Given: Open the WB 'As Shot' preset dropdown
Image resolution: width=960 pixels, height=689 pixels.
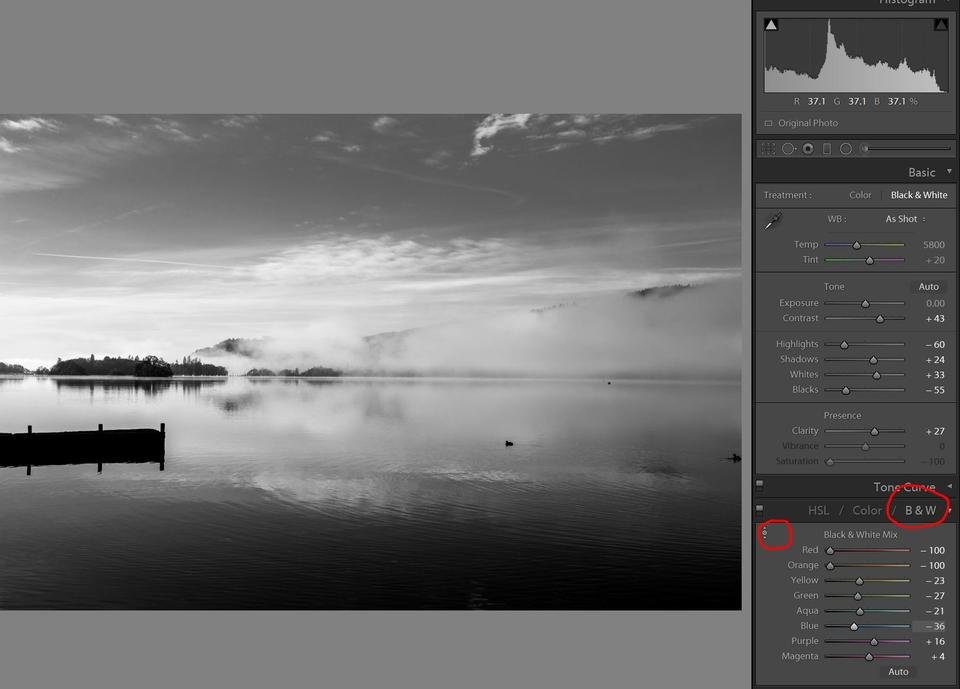Looking at the screenshot, I should click(906, 219).
